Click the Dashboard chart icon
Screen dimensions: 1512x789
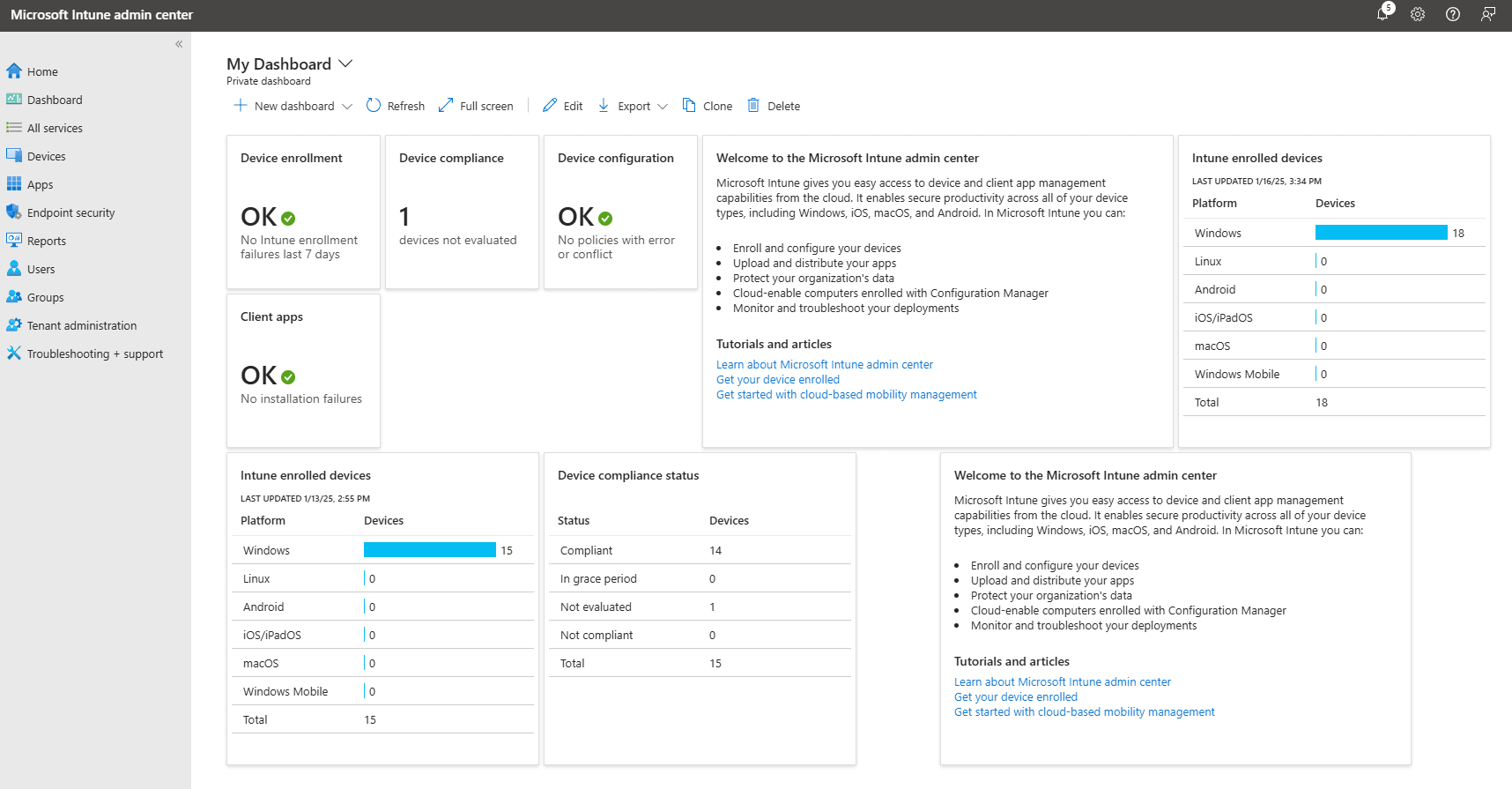[14, 100]
